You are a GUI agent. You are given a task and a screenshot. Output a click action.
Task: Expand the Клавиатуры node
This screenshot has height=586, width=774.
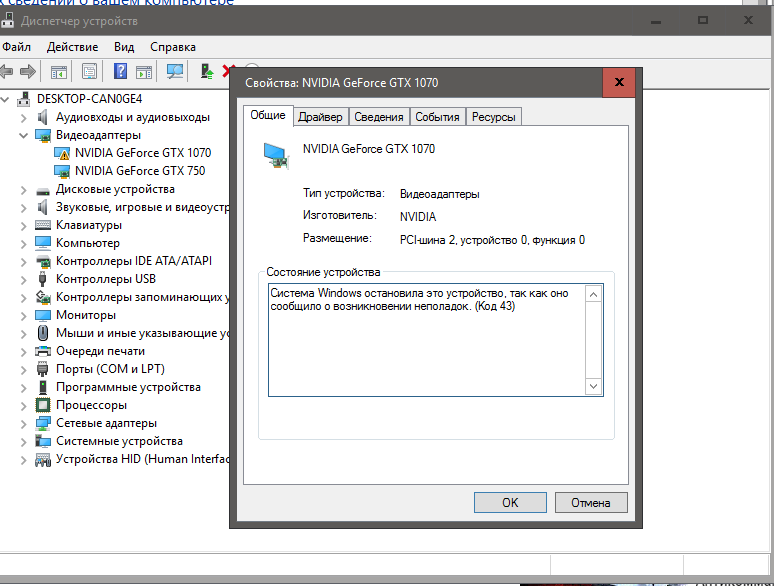point(23,226)
